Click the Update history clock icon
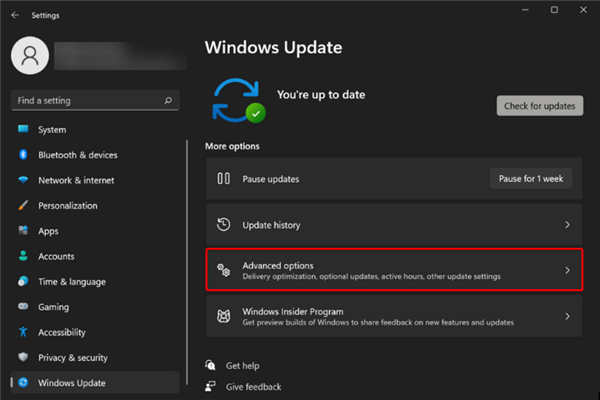Viewport: 600px width, 400px height. tap(223, 224)
